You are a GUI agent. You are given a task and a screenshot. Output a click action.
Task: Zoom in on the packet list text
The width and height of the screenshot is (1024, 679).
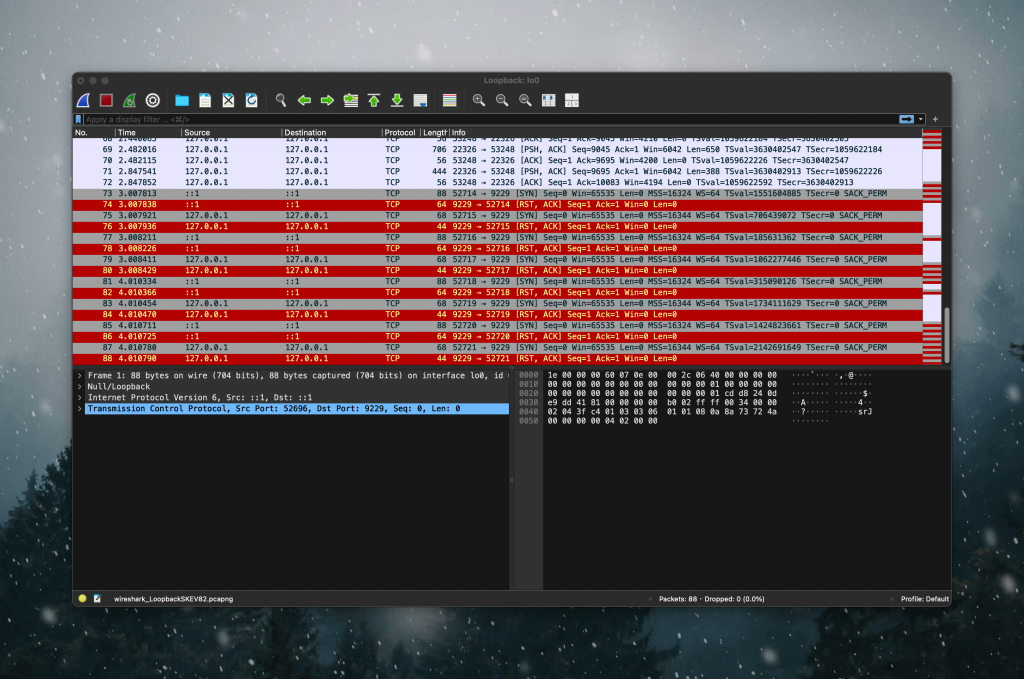coord(479,100)
